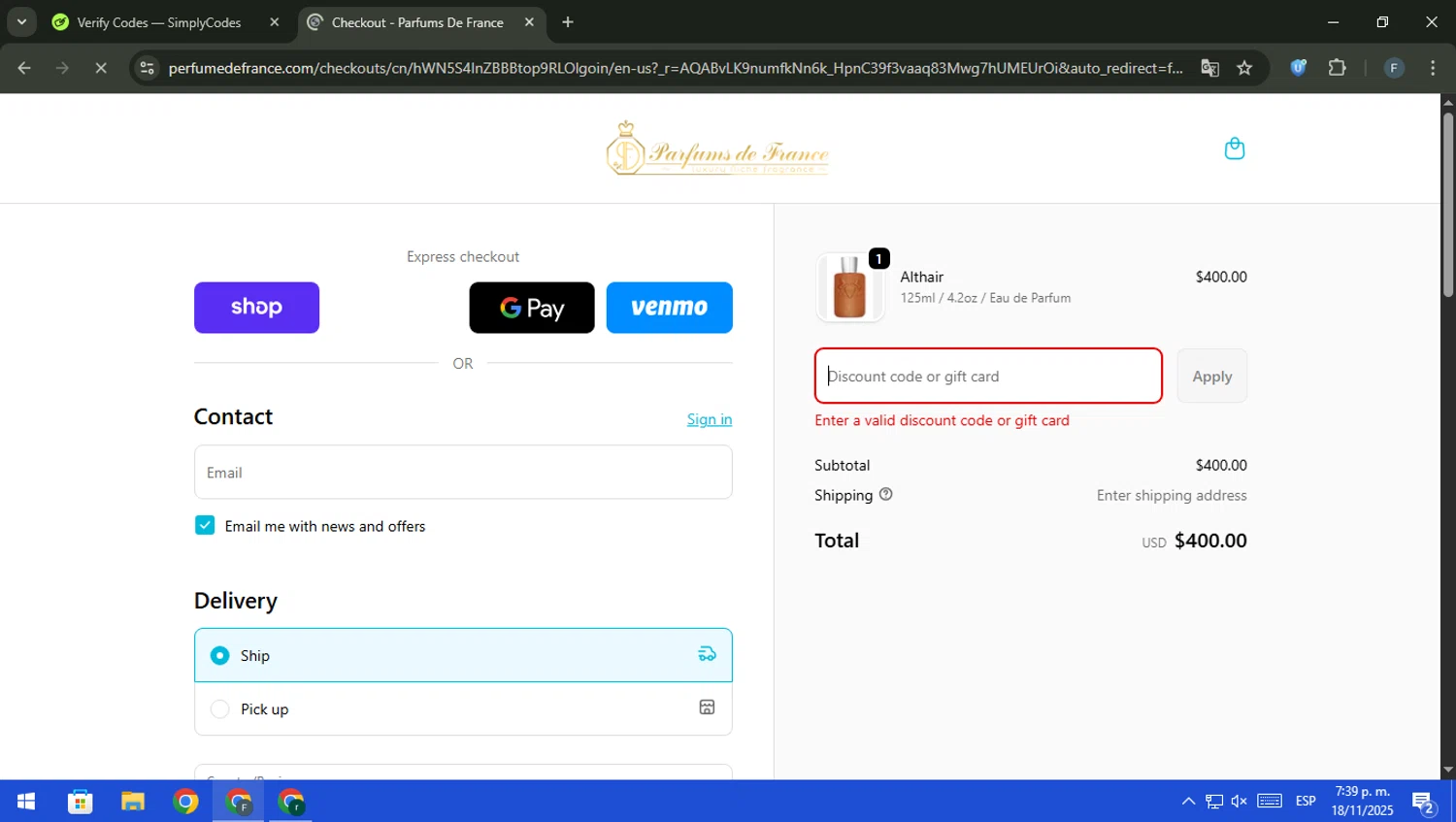Pay with Google Pay button
This screenshot has height=822, width=1456.
pos(532,308)
